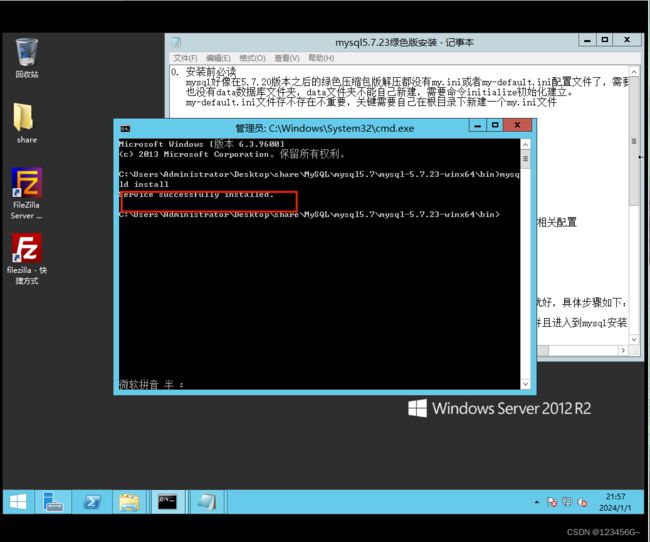Maximize the Notepad window

coord(605,40)
